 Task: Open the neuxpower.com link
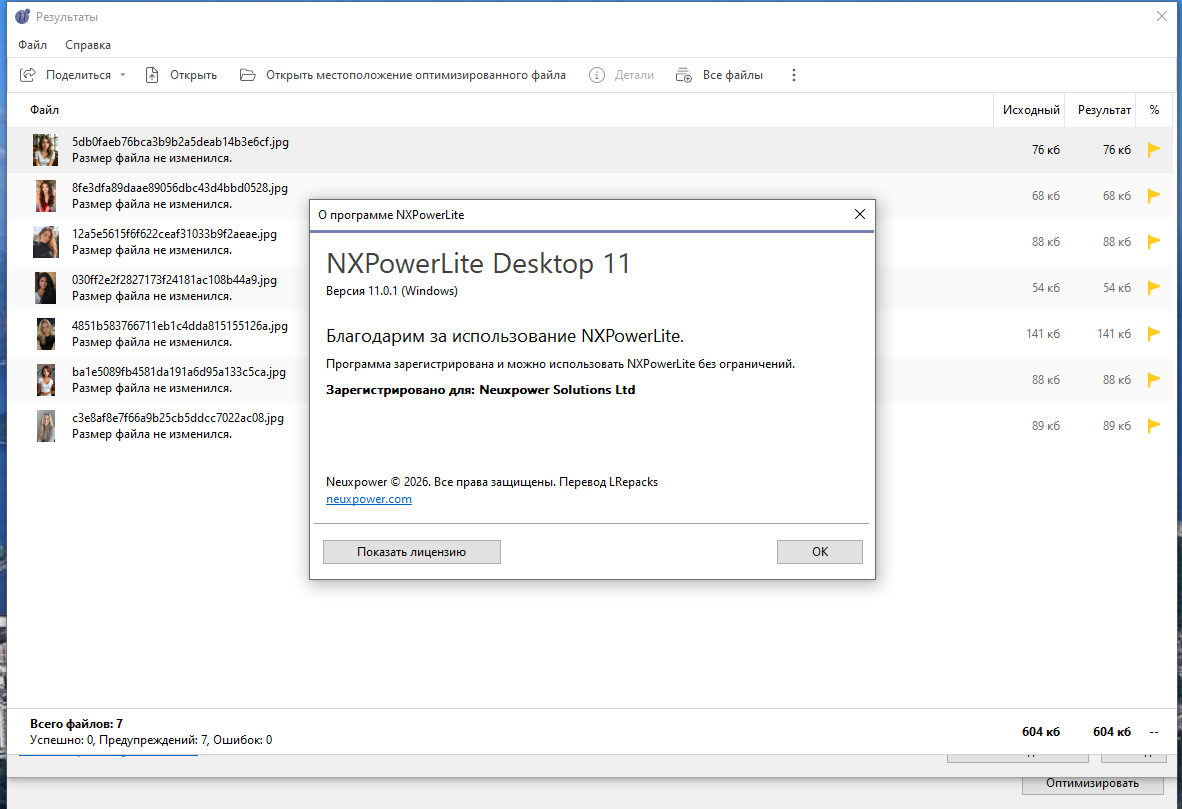pyautogui.click(x=369, y=499)
